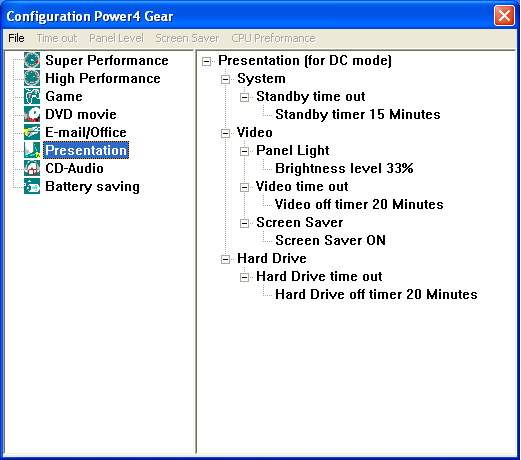
Task: Click the Hard Drive label
Action: [x=272, y=258]
